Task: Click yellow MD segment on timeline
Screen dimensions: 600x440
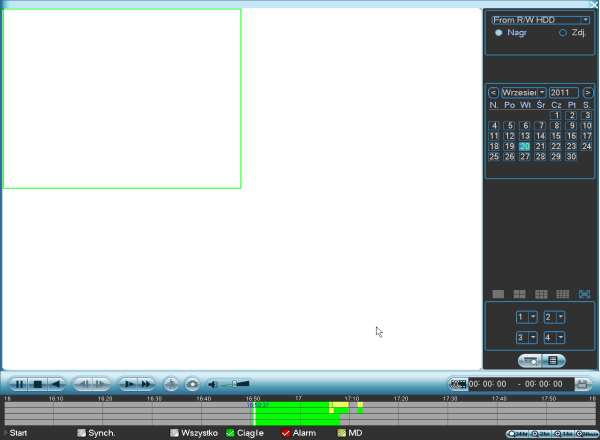Action: [x=340, y=404]
